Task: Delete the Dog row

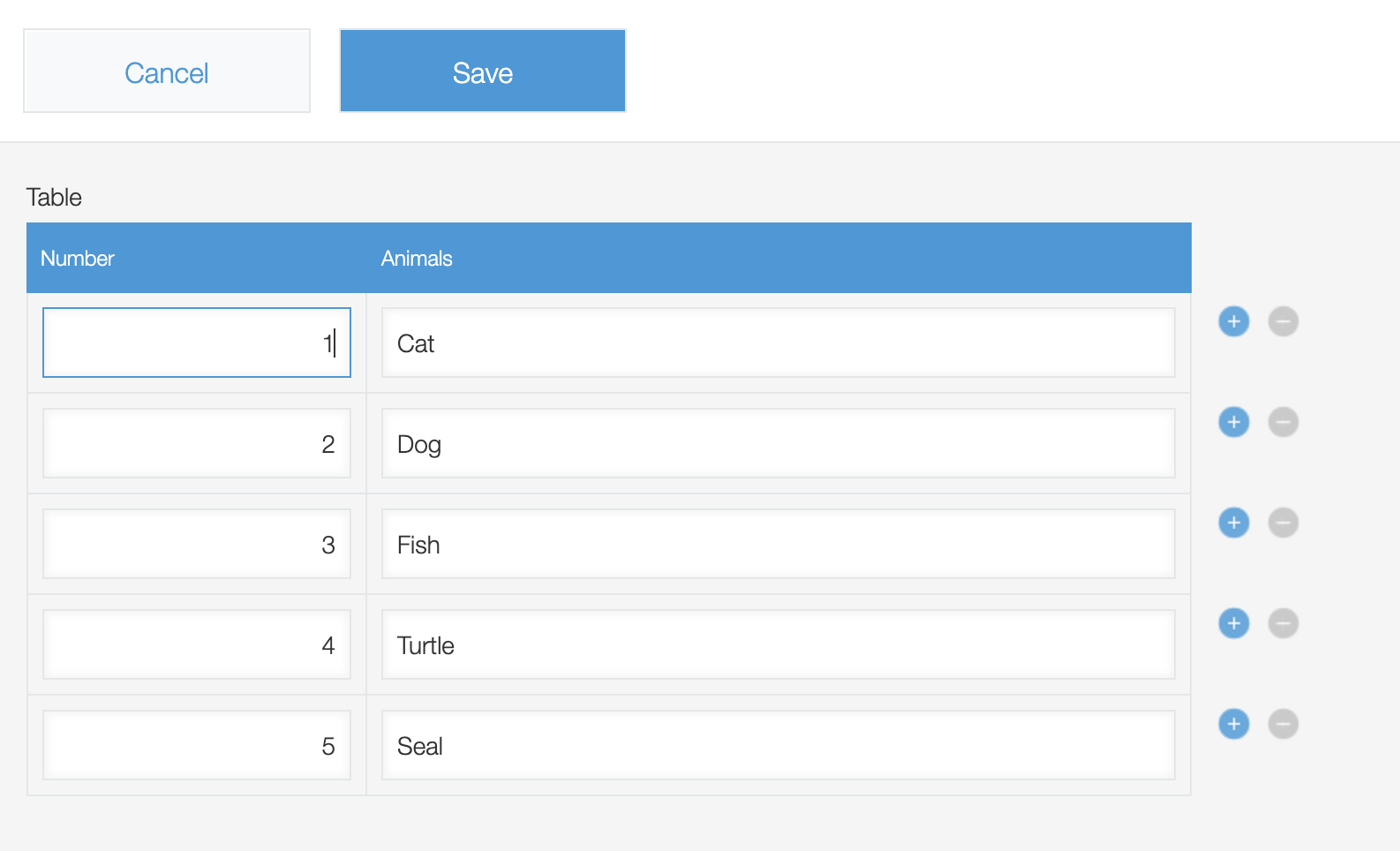Action: click(1283, 422)
